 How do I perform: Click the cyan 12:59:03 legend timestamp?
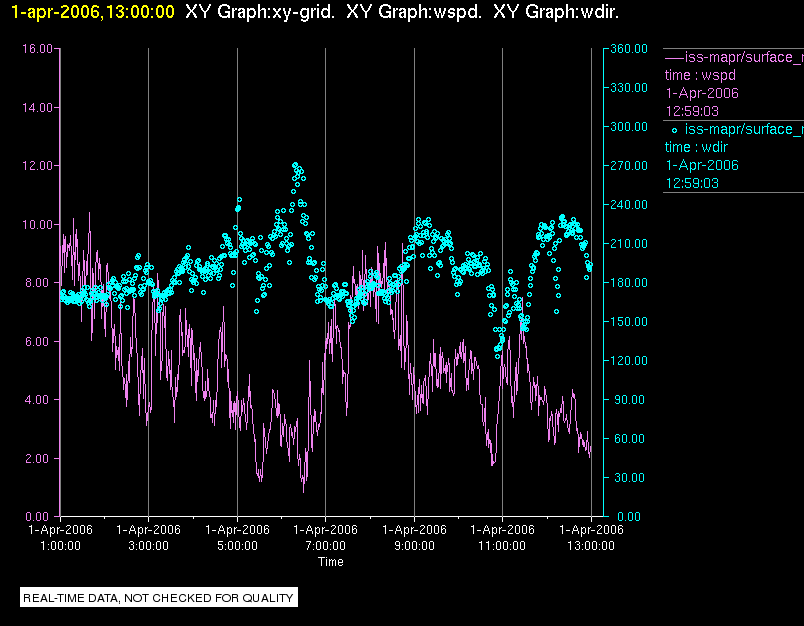[692, 183]
